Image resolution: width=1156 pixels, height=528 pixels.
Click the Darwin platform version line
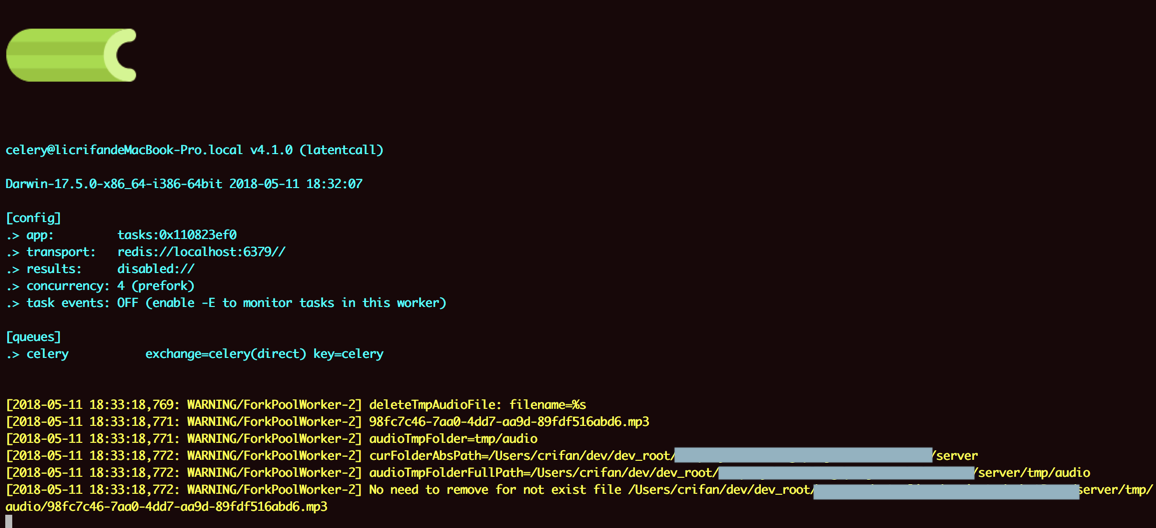click(183, 184)
